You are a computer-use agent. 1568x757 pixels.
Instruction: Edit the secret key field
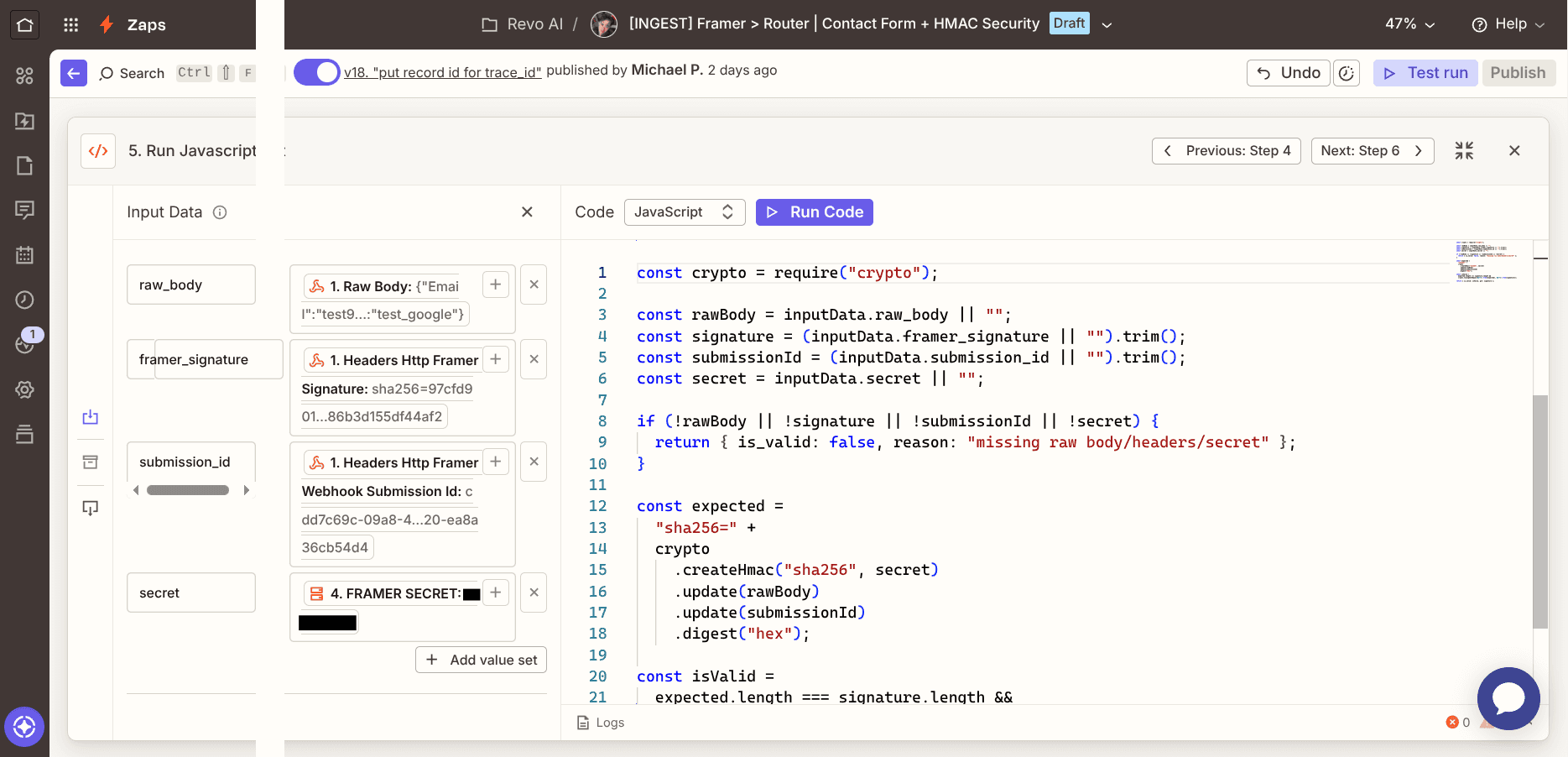coord(191,593)
